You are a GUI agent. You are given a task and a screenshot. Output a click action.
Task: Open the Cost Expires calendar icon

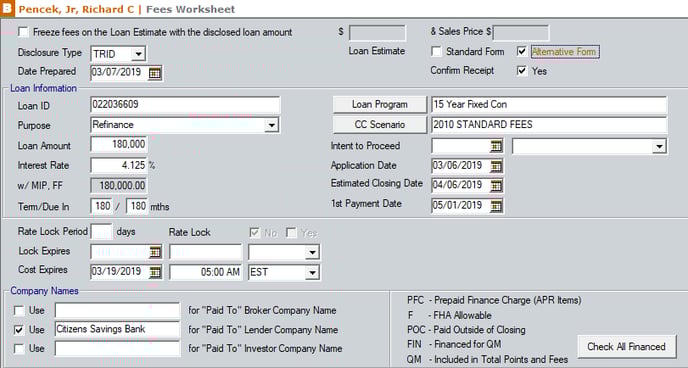(x=155, y=272)
